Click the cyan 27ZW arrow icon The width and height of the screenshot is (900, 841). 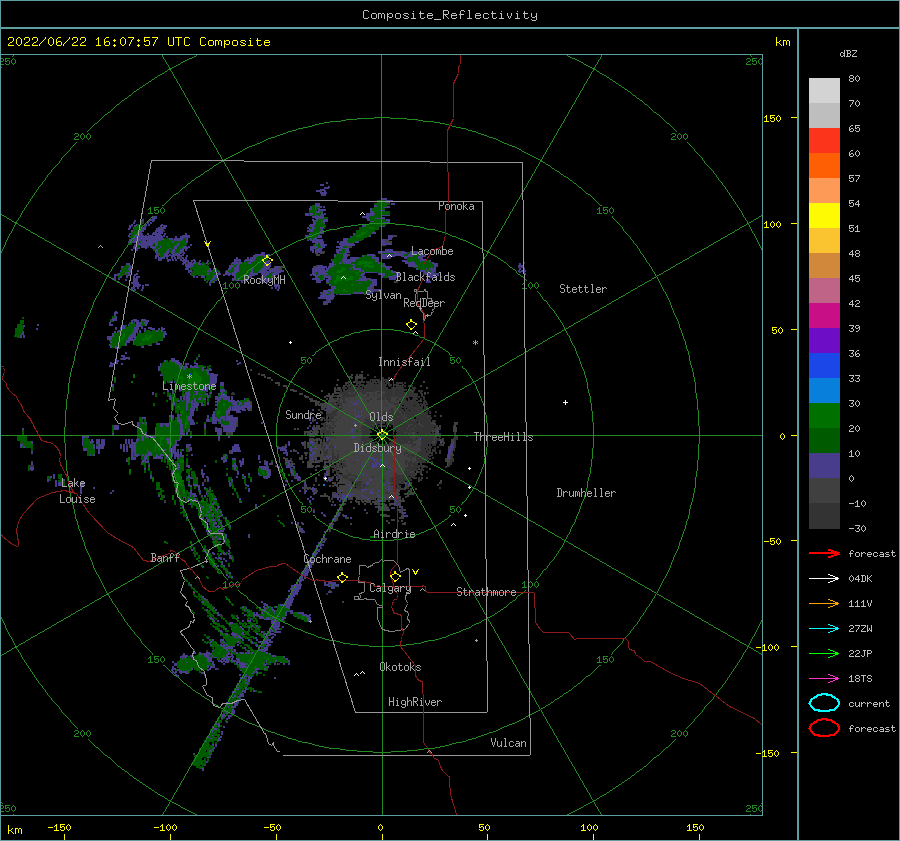coord(824,629)
